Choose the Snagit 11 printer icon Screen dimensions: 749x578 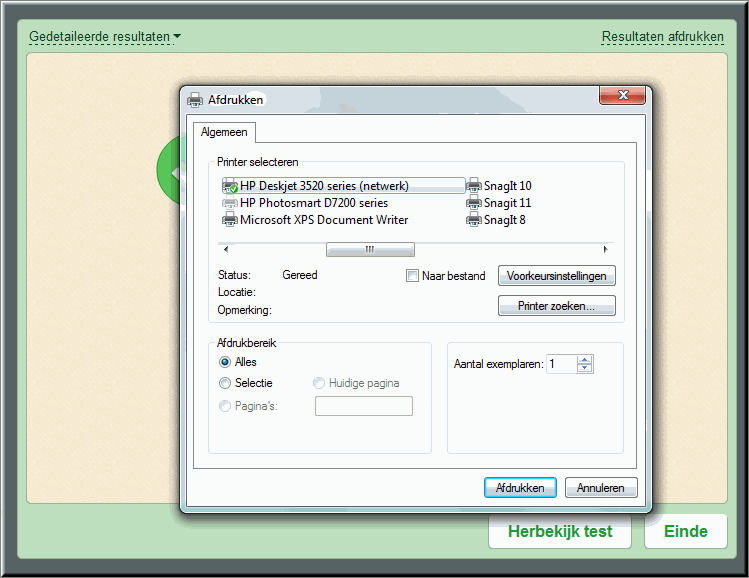(474, 203)
